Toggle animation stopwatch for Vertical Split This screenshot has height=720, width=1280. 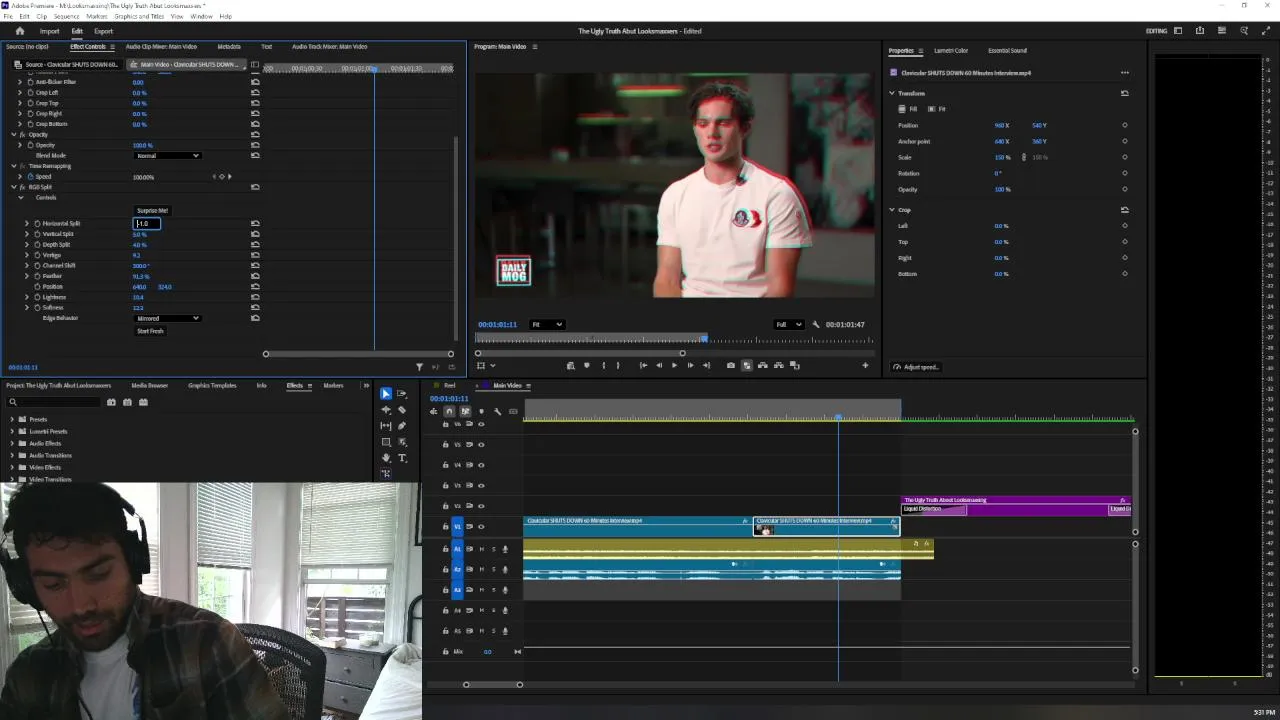coord(38,234)
